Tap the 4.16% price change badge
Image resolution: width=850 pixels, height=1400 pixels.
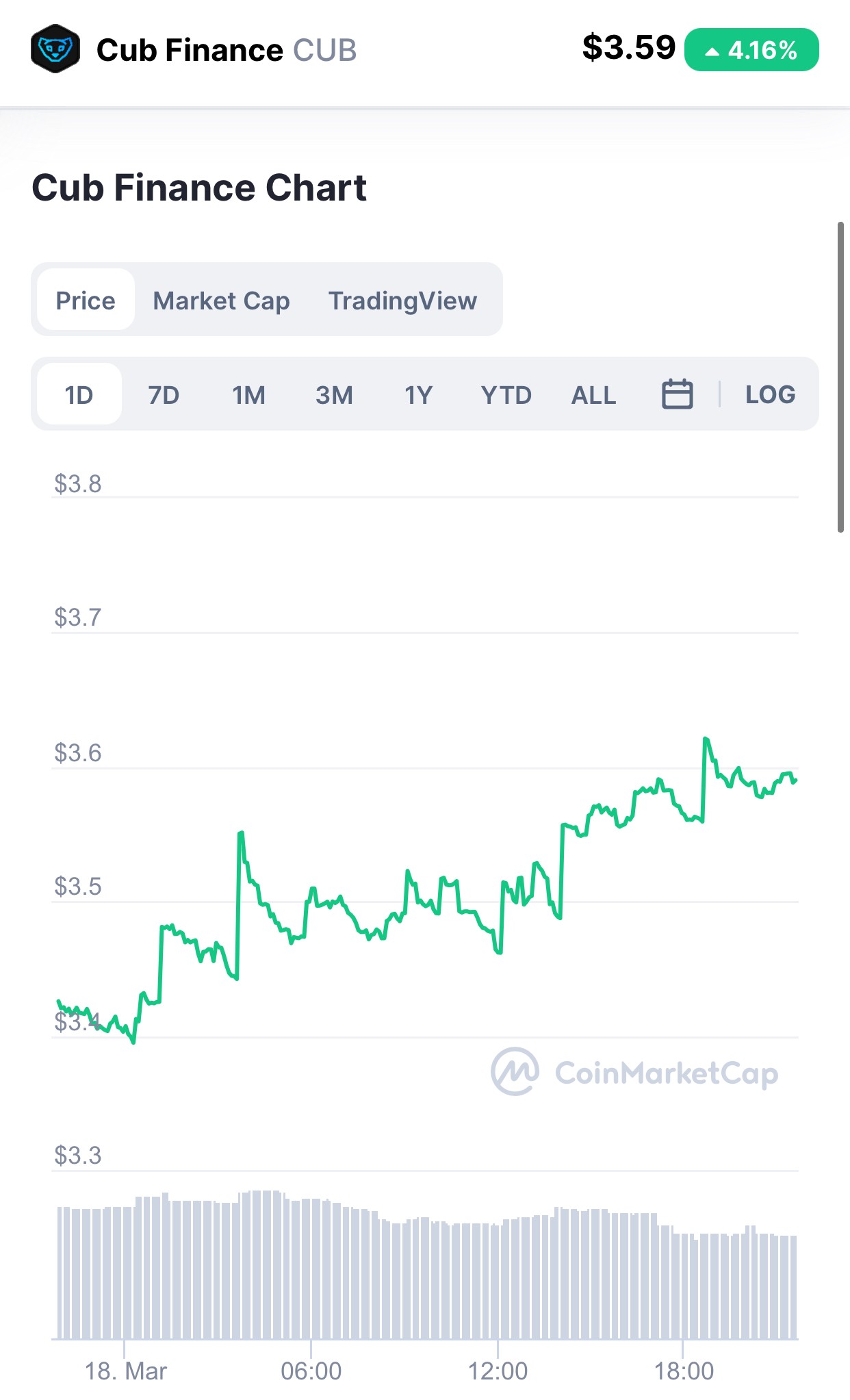751,50
